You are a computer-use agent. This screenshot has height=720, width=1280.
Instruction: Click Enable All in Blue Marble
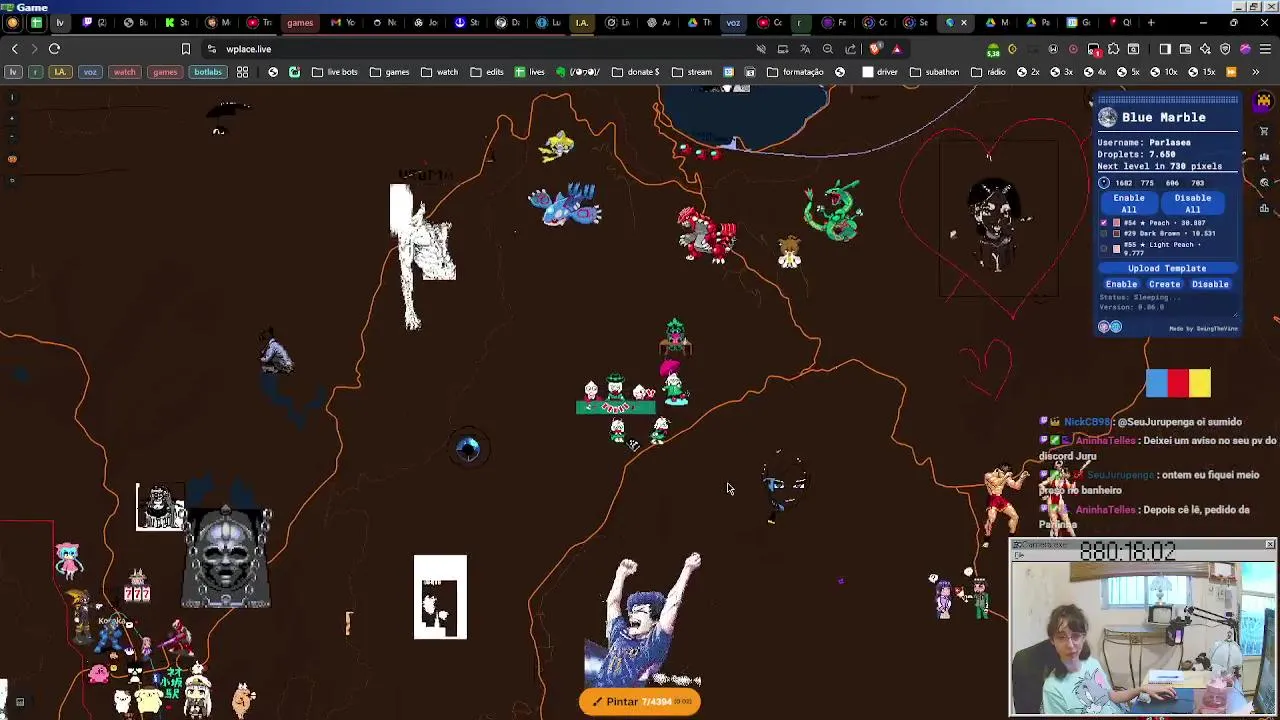(x=1128, y=204)
